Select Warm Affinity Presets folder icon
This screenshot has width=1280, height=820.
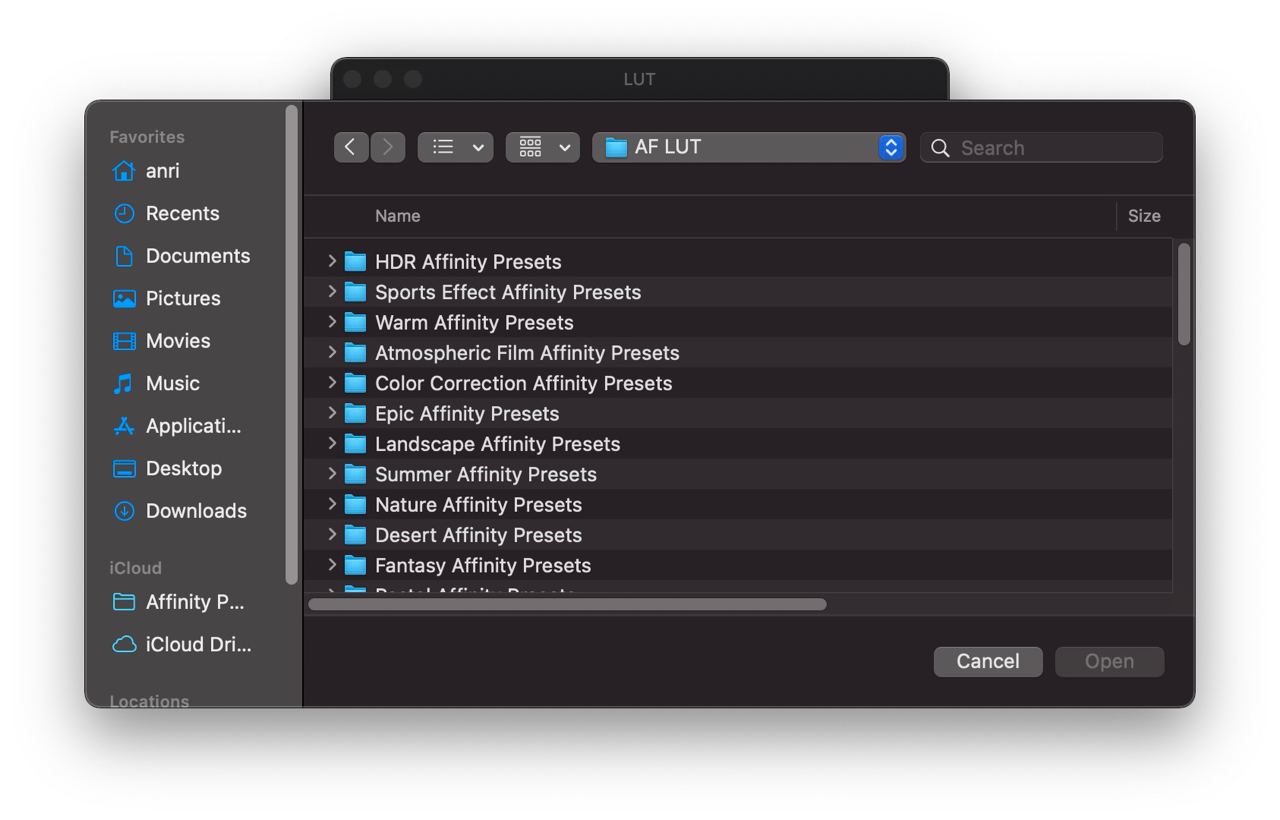[355, 322]
